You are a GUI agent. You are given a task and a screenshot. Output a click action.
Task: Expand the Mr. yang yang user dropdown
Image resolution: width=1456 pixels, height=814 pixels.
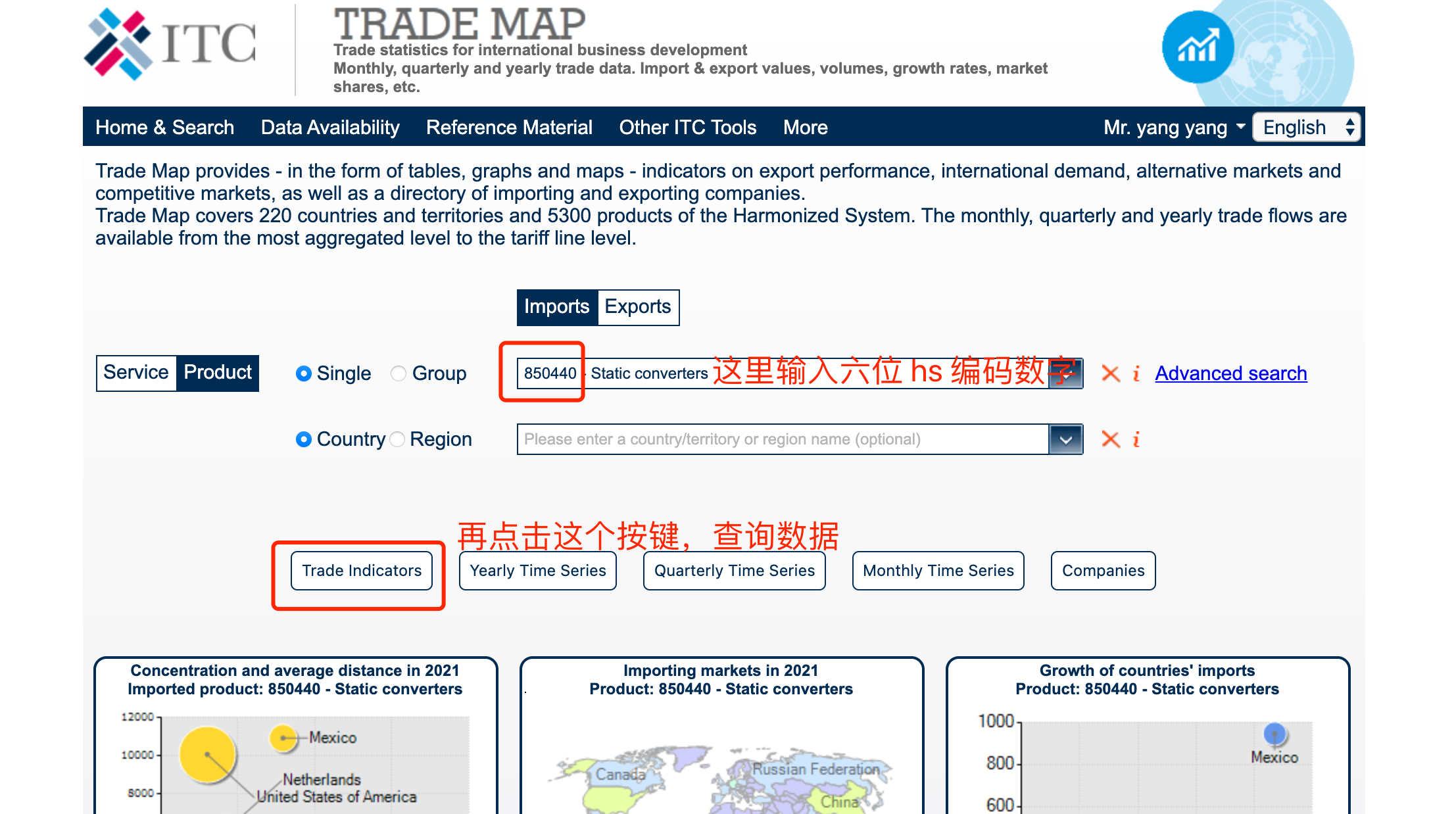point(1175,128)
